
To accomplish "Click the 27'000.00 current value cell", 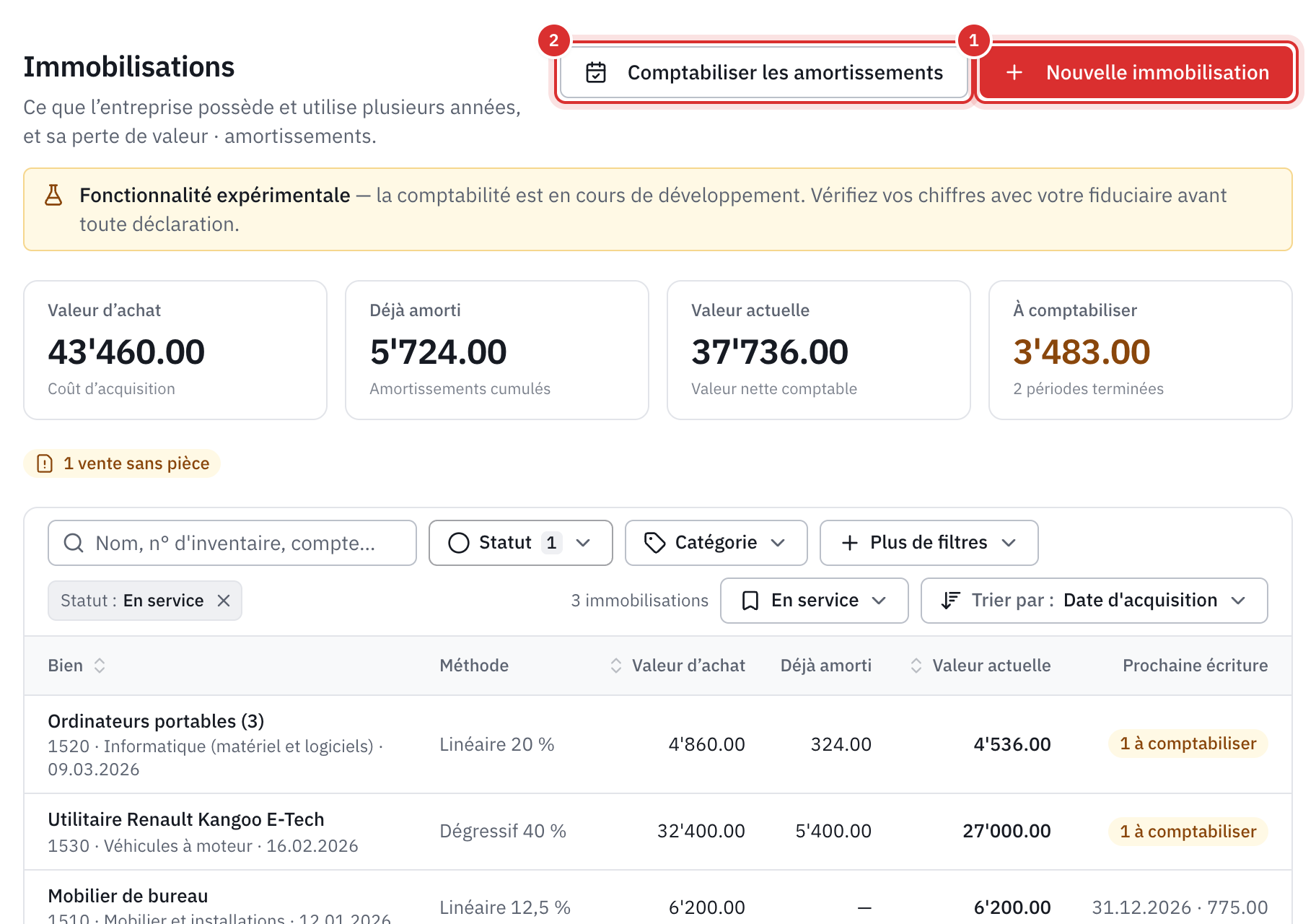I will [1006, 832].
